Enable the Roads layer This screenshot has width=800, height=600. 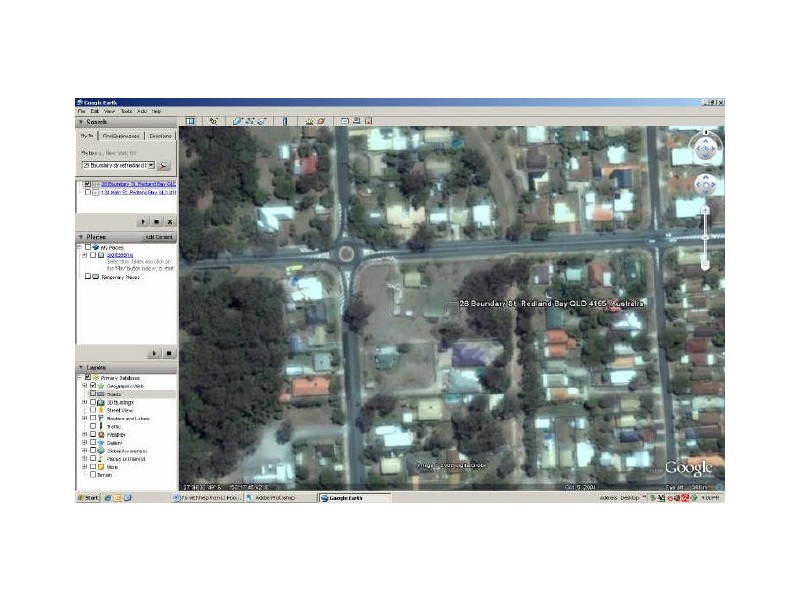click(x=93, y=394)
